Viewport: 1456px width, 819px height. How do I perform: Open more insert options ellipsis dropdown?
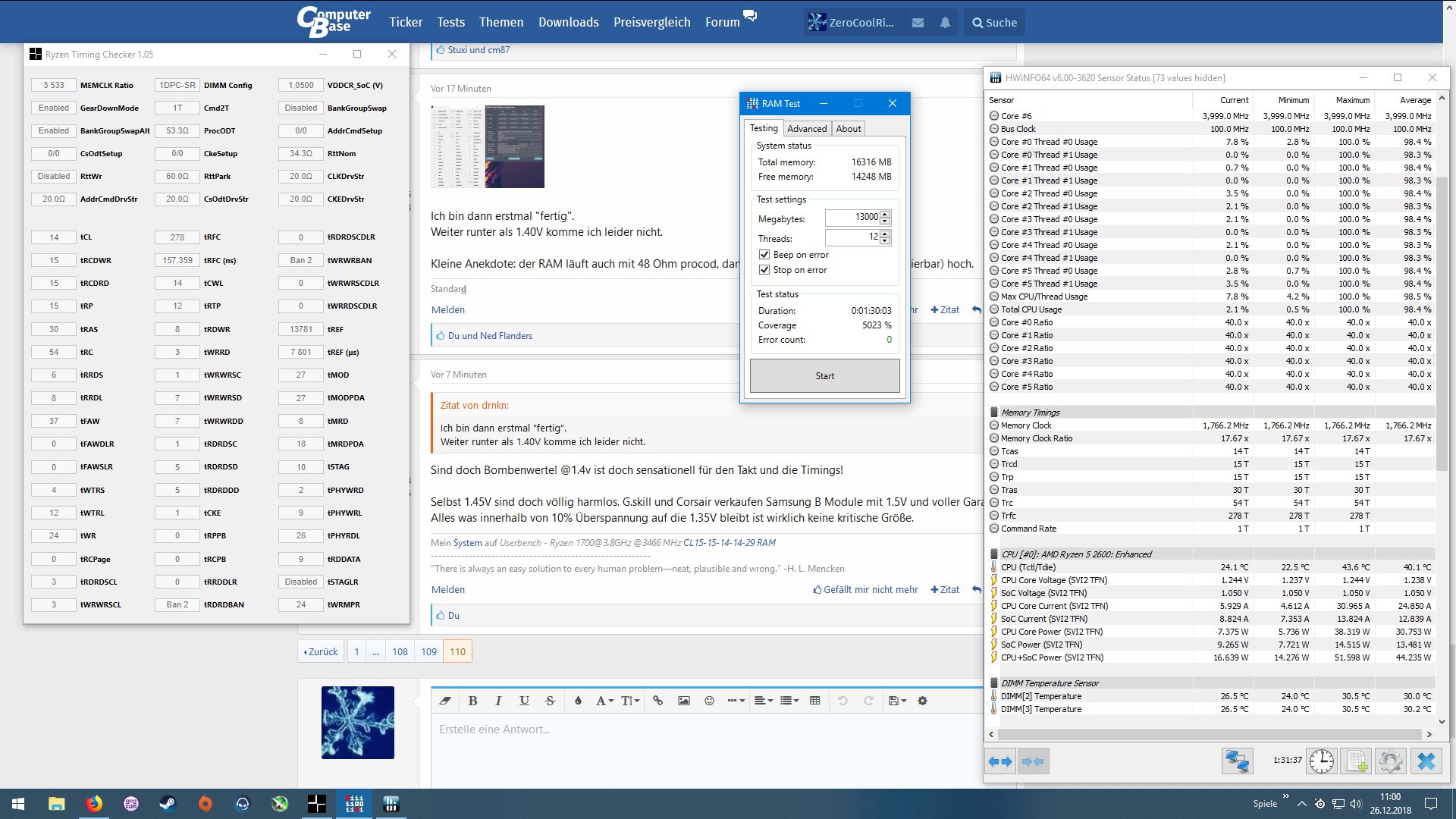(736, 701)
